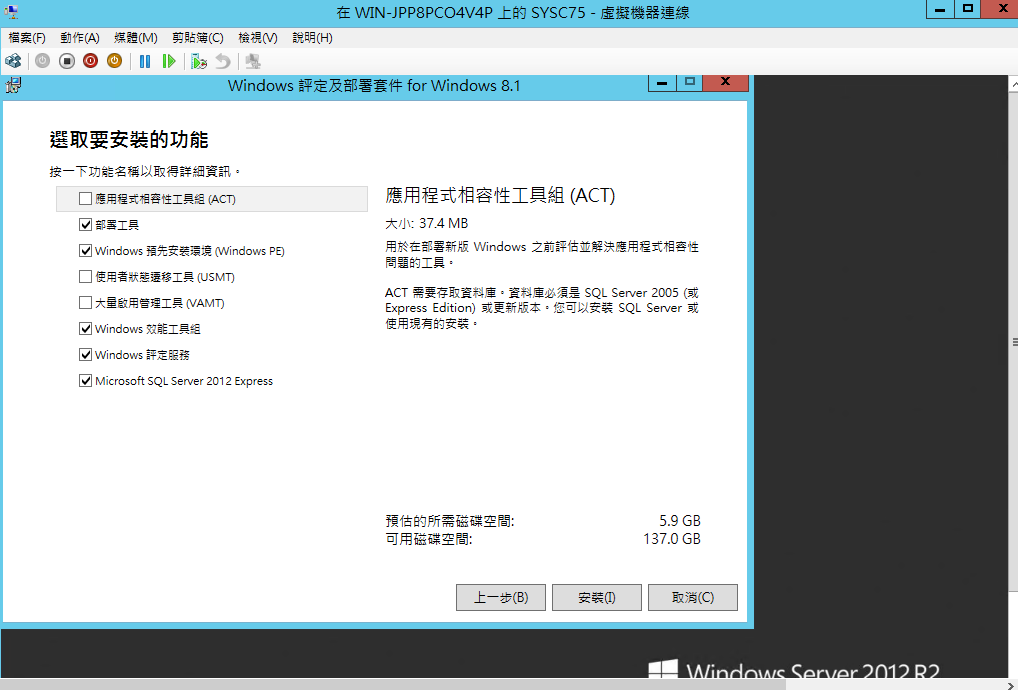Viewport: 1018px width, 690px height.
Task: Uncheck Windows 預先安裝環境 (Windows PE) checkbox
Action: (x=85, y=251)
